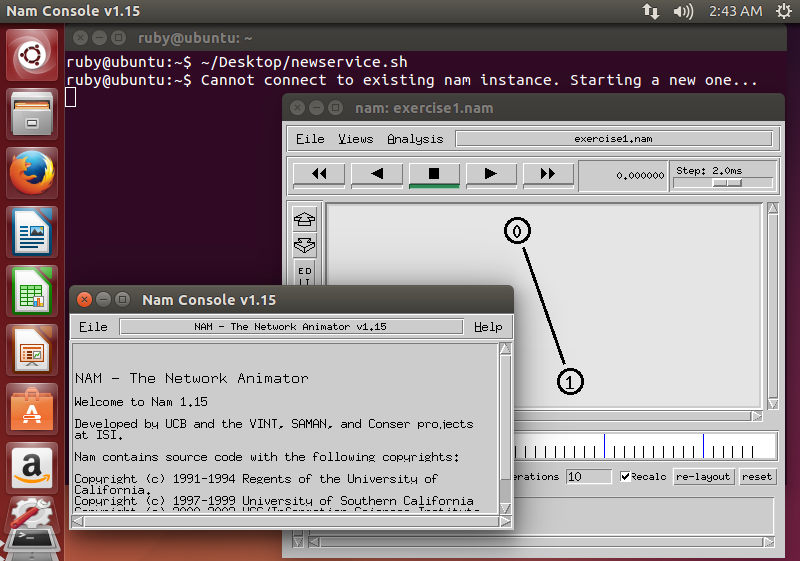Open Ubuntu dash search icon
Screen dimensions: 800x561
(32, 55)
